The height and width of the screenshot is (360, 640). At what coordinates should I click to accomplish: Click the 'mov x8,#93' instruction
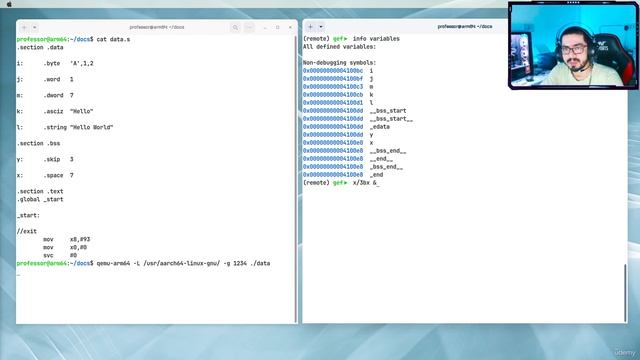67,239
